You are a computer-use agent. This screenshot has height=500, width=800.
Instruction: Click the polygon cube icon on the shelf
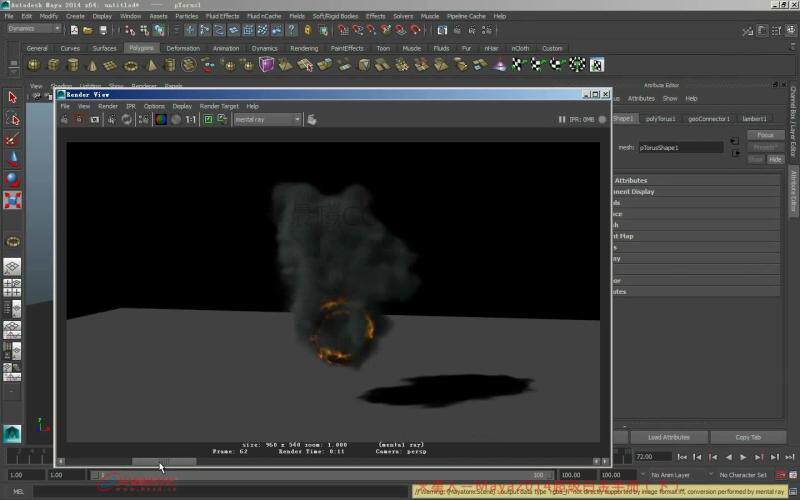point(52,65)
